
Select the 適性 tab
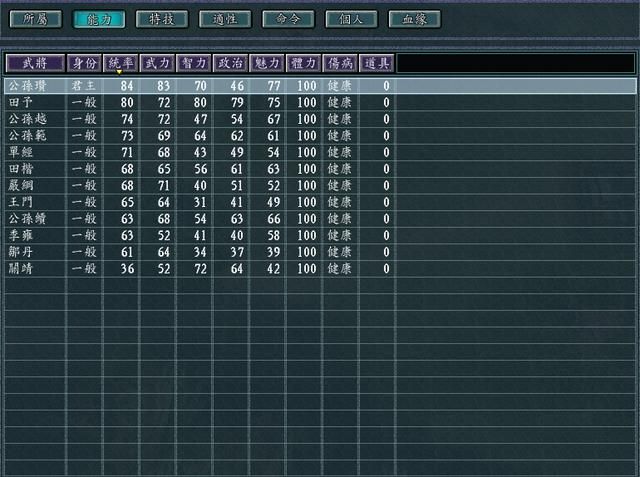tap(225, 19)
